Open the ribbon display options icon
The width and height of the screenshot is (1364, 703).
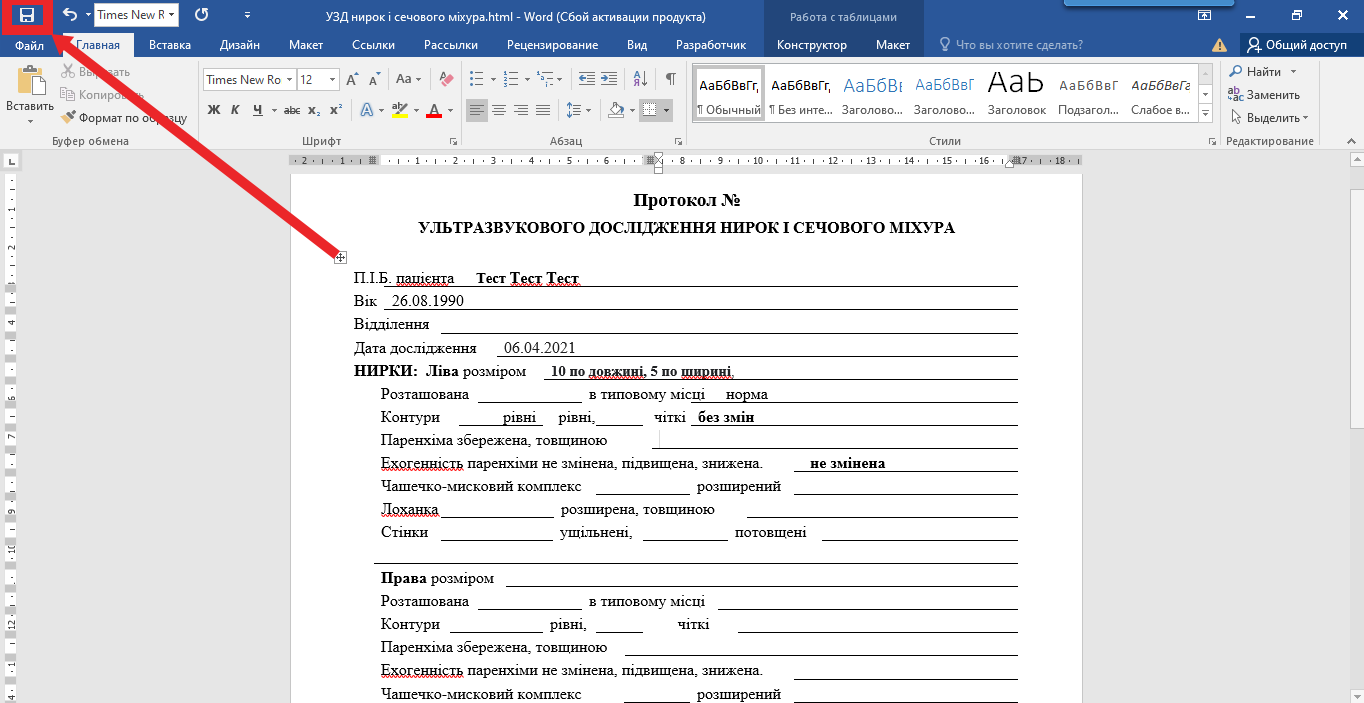pos(1205,15)
